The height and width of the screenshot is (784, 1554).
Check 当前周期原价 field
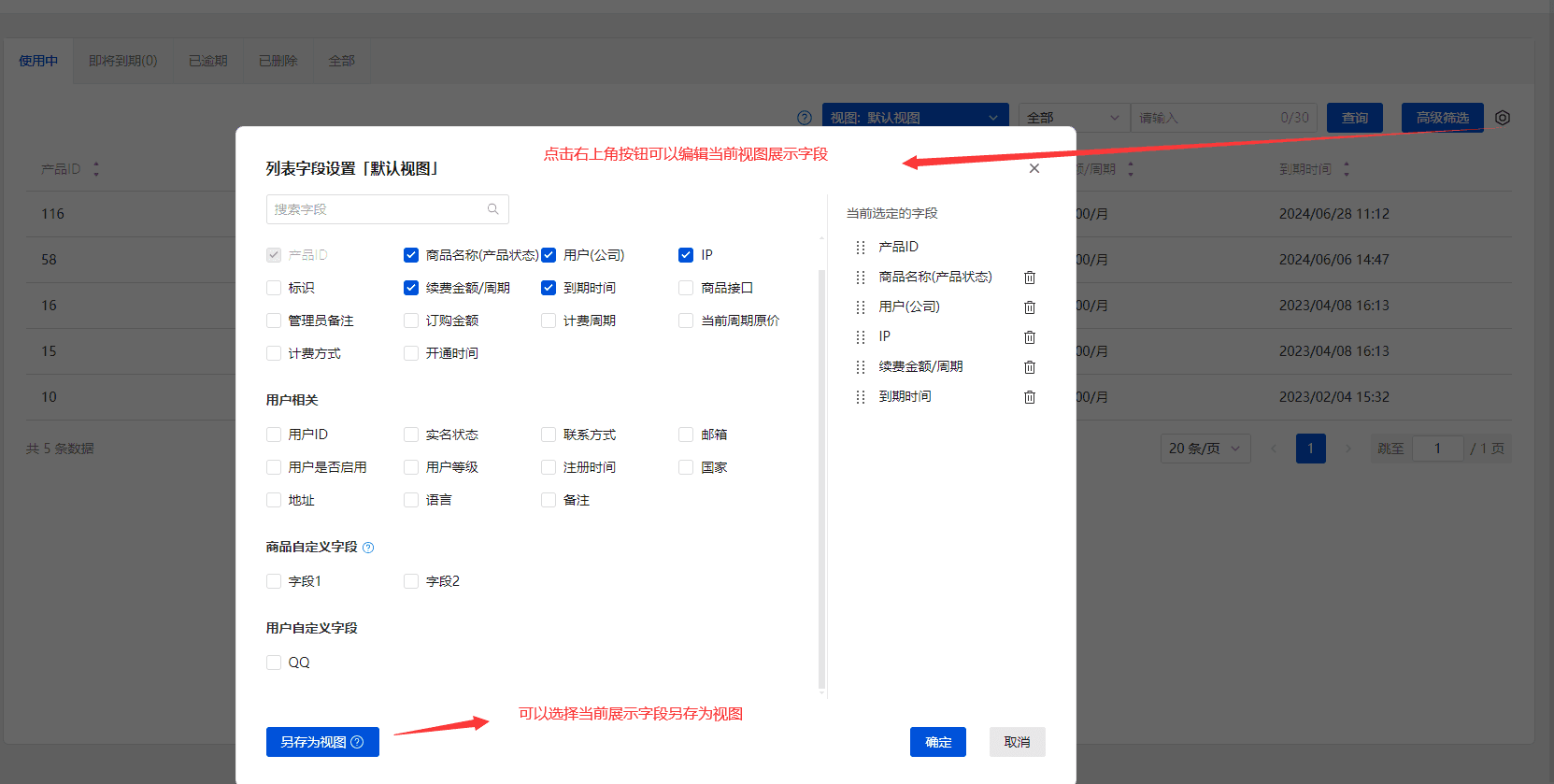(x=686, y=321)
